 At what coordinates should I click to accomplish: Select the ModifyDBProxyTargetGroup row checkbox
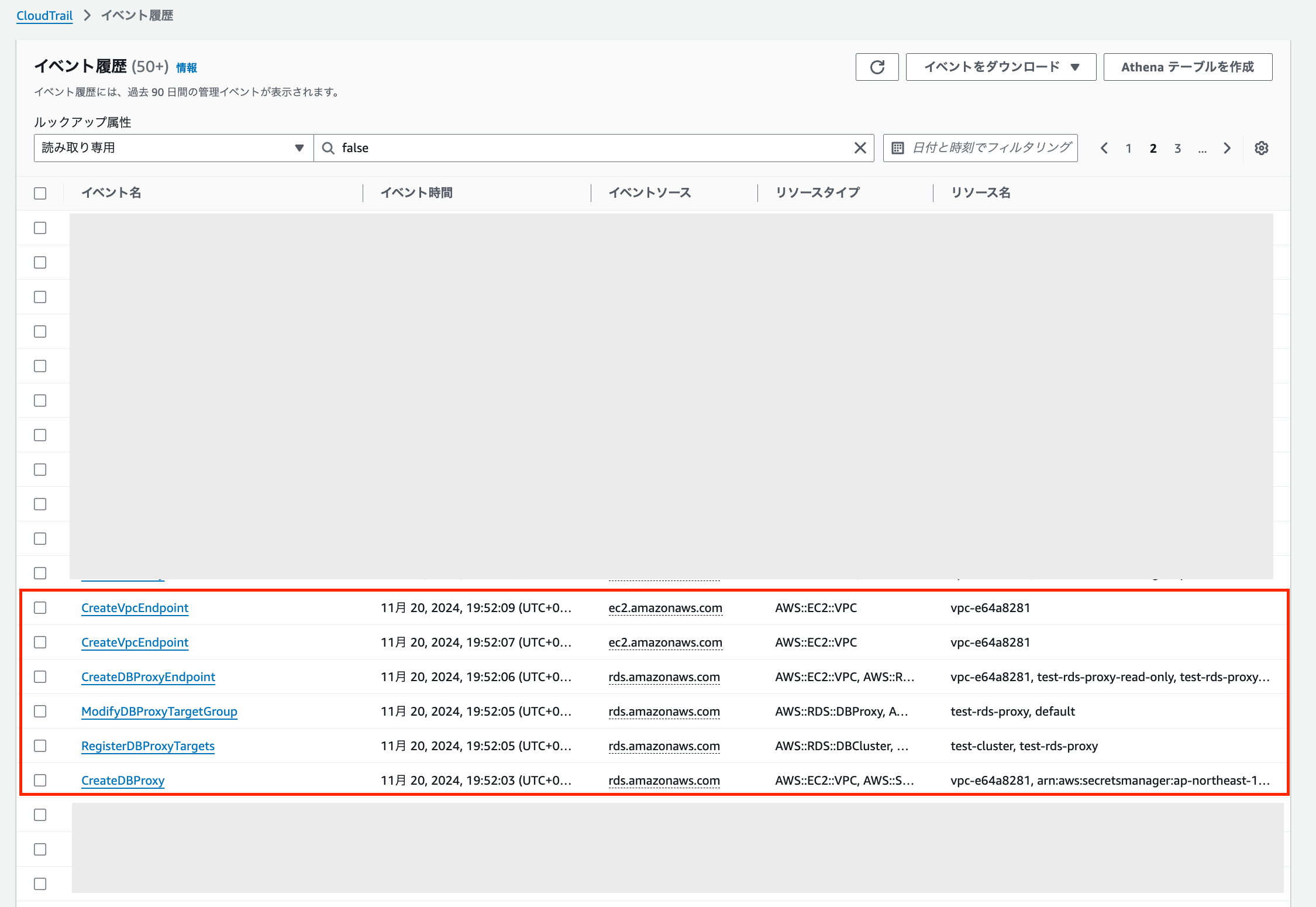(40, 711)
